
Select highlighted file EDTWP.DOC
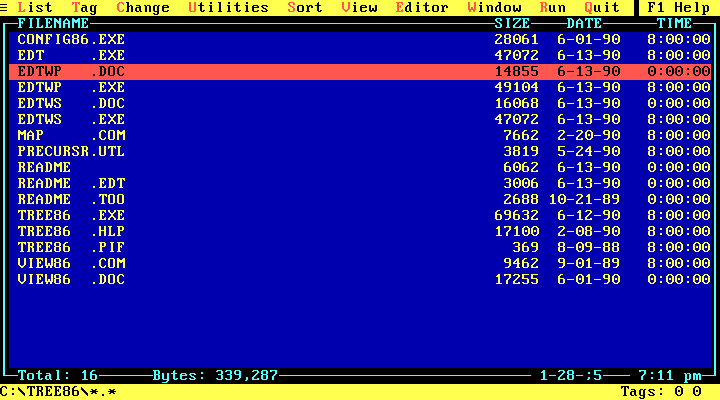(x=360, y=72)
